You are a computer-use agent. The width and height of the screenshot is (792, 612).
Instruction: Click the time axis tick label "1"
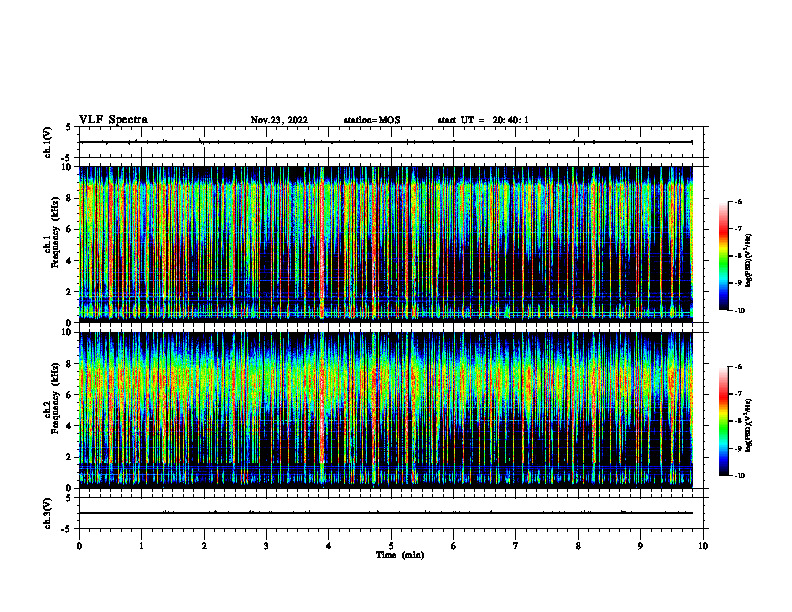141,546
